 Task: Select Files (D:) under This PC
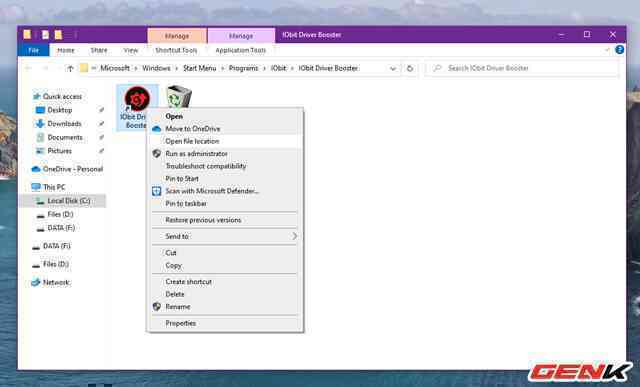(x=60, y=214)
